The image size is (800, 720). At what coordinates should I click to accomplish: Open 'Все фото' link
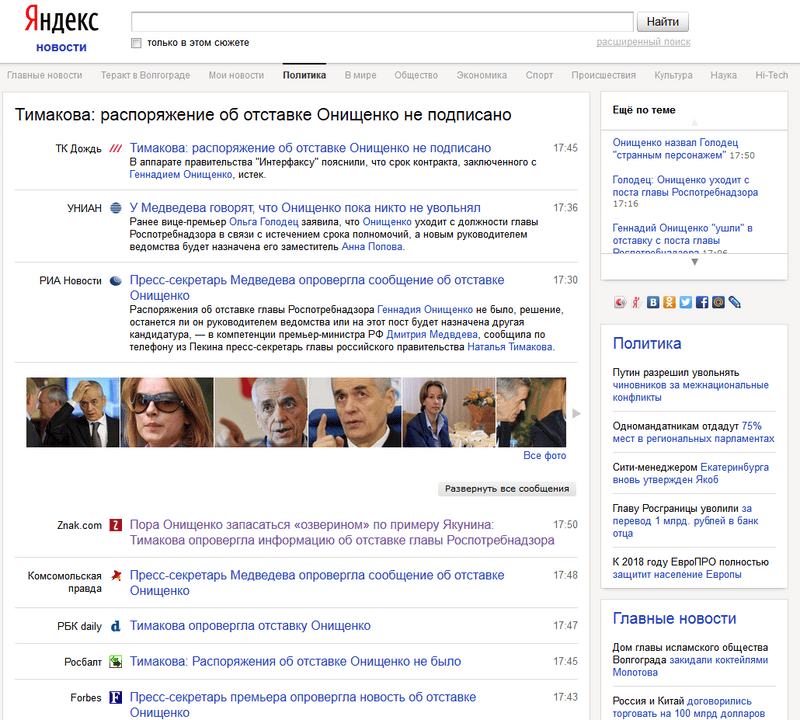tap(544, 456)
